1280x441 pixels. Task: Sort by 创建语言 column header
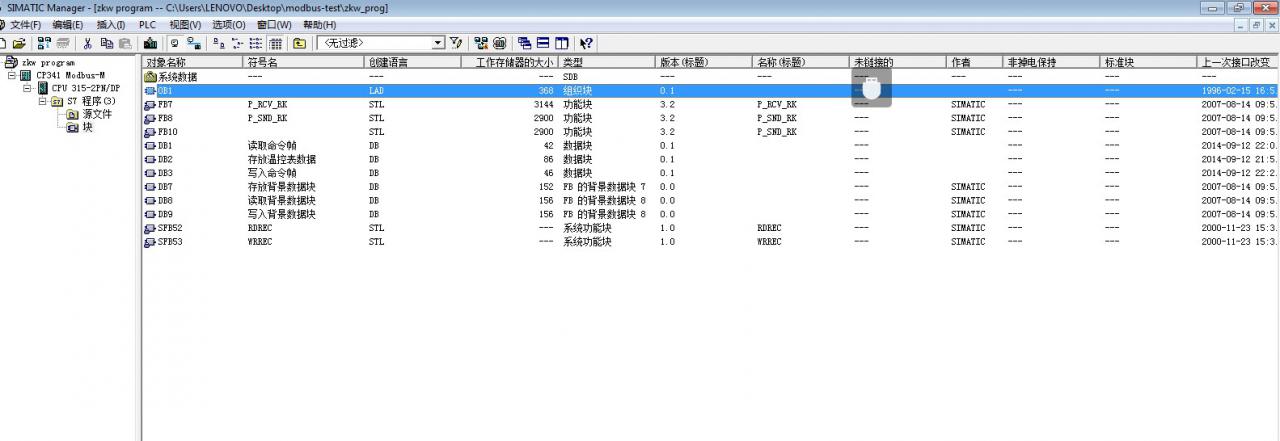(x=412, y=62)
